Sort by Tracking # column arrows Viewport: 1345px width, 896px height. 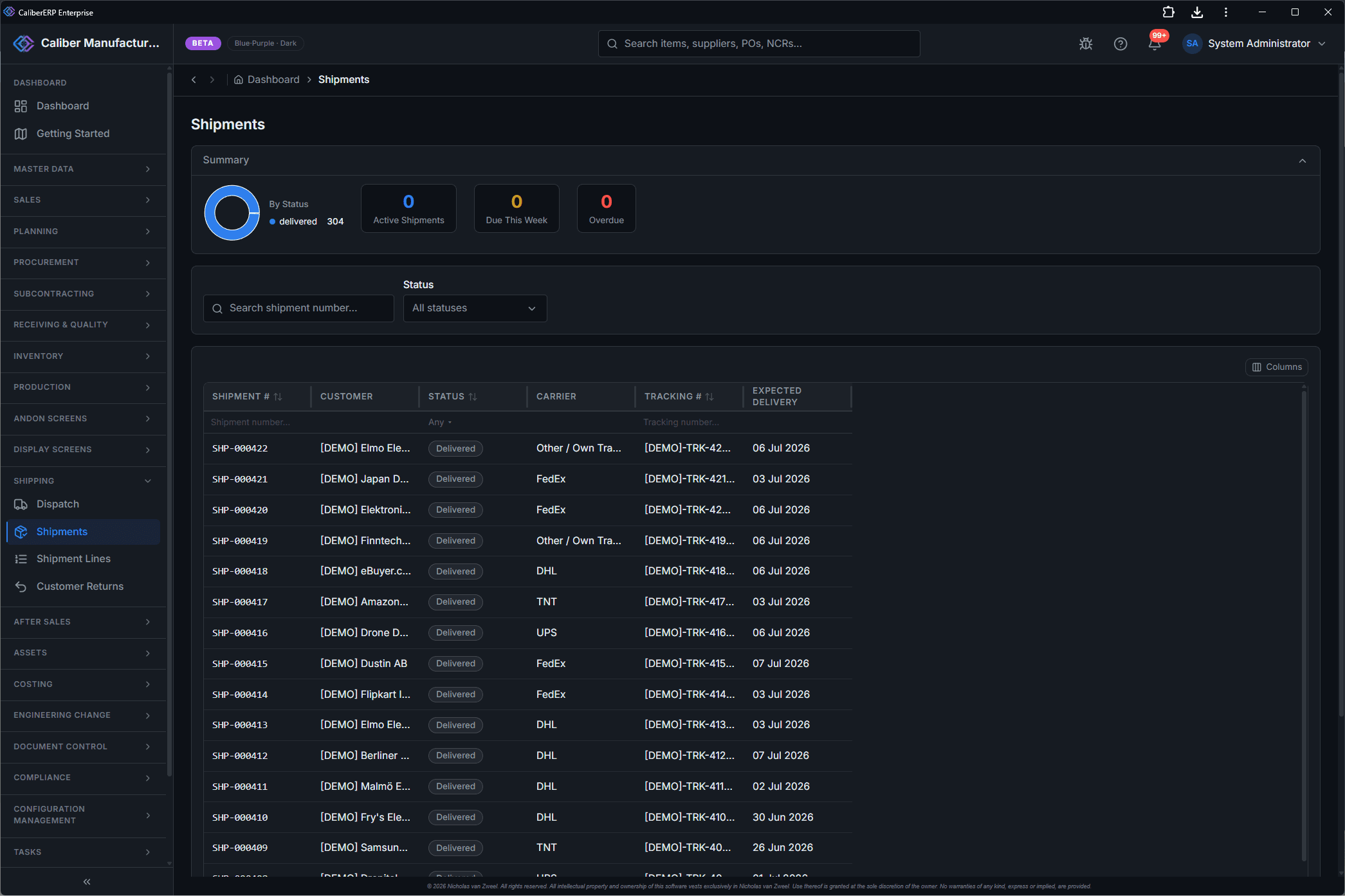pos(709,397)
